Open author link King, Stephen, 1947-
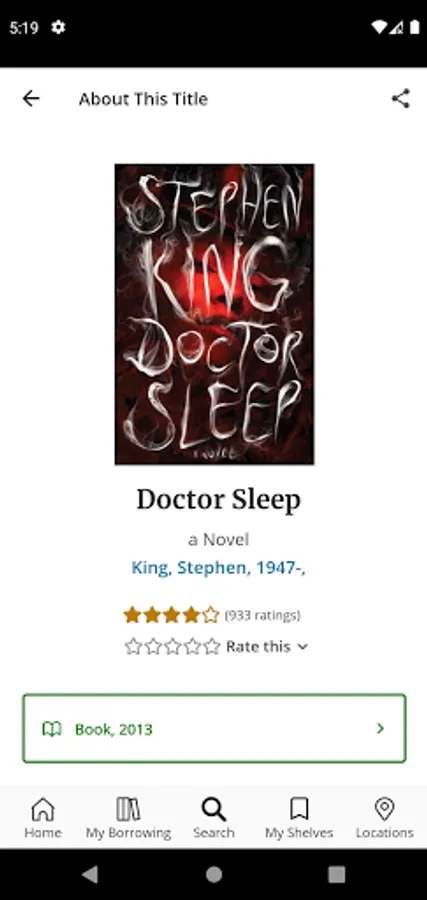Viewport: 427px width, 900px height. tap(218, 568)
